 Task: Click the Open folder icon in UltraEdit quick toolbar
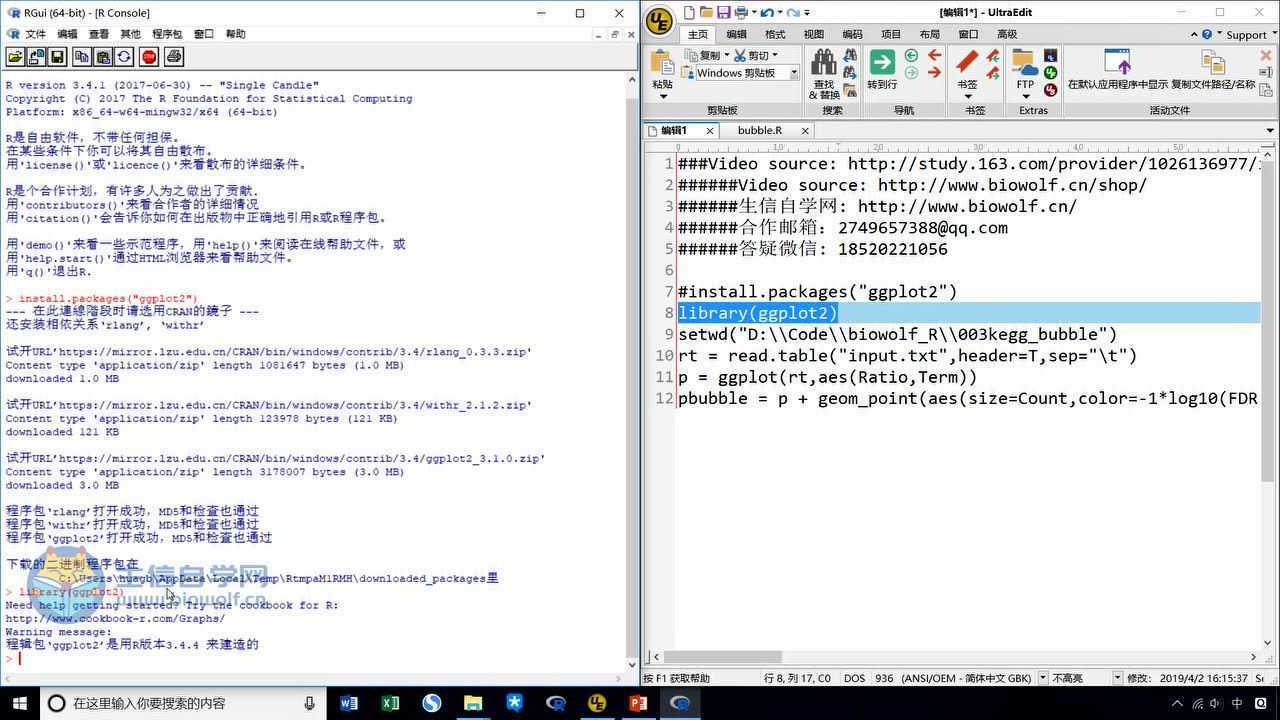pos(707,12)
